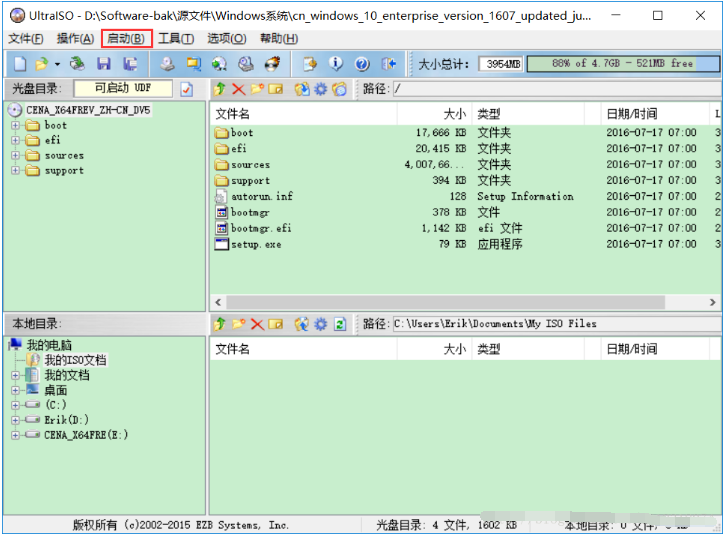Click the 可启动 UDF image type field
Screen dimensions: 728x535
[x=123, y=88]
